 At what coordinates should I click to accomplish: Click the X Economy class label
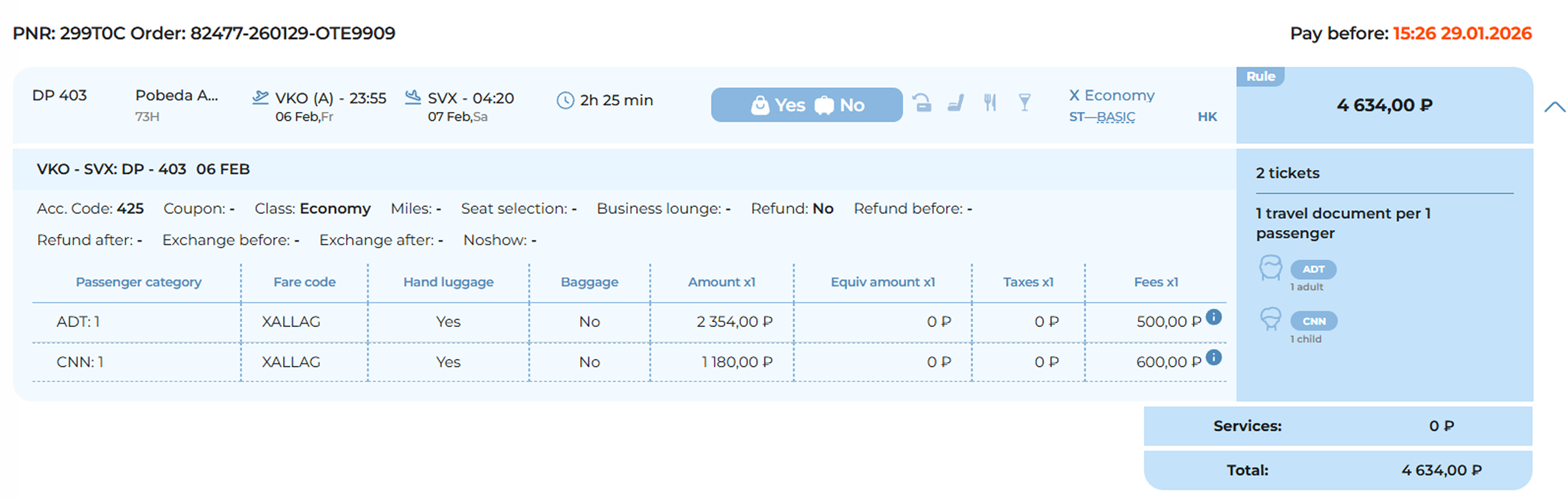[1112, 95]
